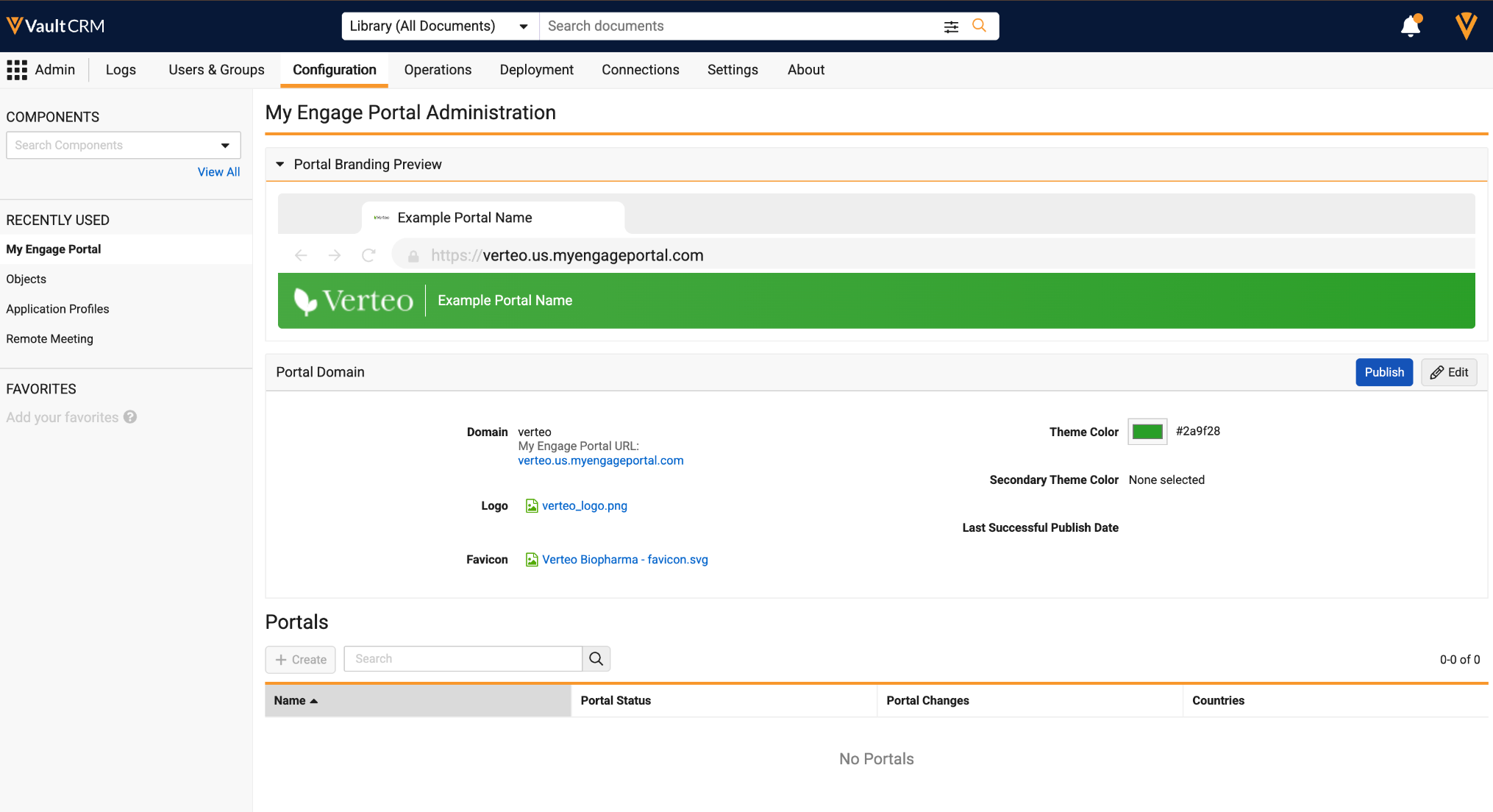Open the Settings tab
The height and width of the screenshot is (812, 1493).
point(733,70)
